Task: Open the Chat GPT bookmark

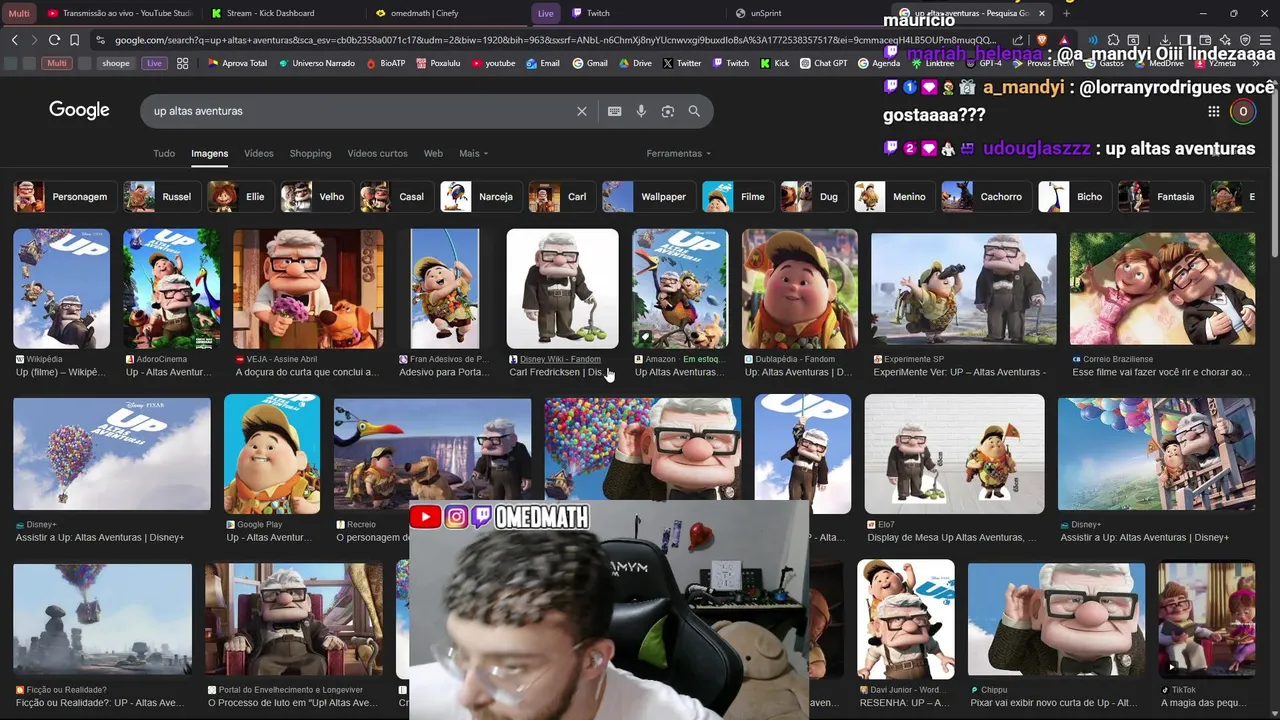Action: 823,63
